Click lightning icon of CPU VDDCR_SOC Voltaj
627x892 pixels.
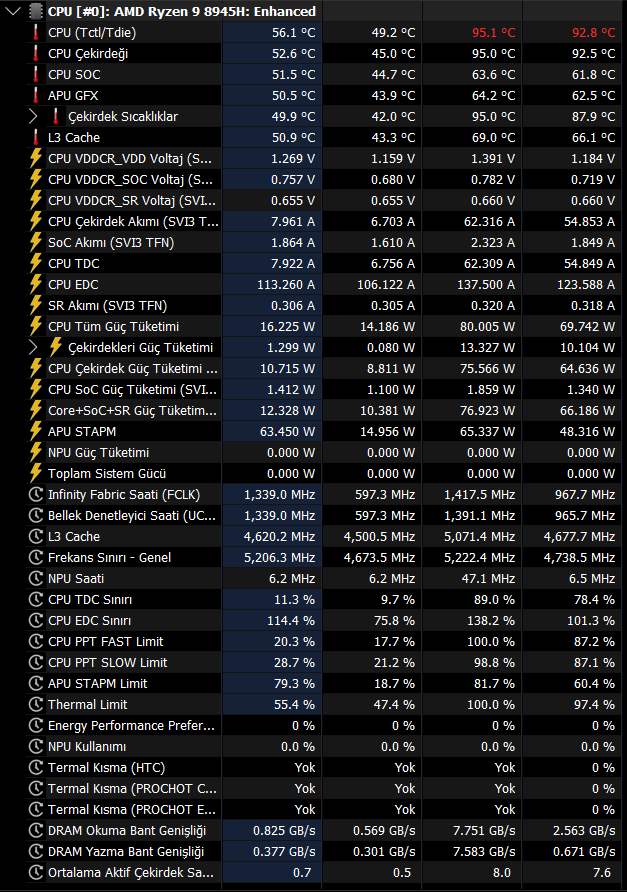click(x=35, y=179)
